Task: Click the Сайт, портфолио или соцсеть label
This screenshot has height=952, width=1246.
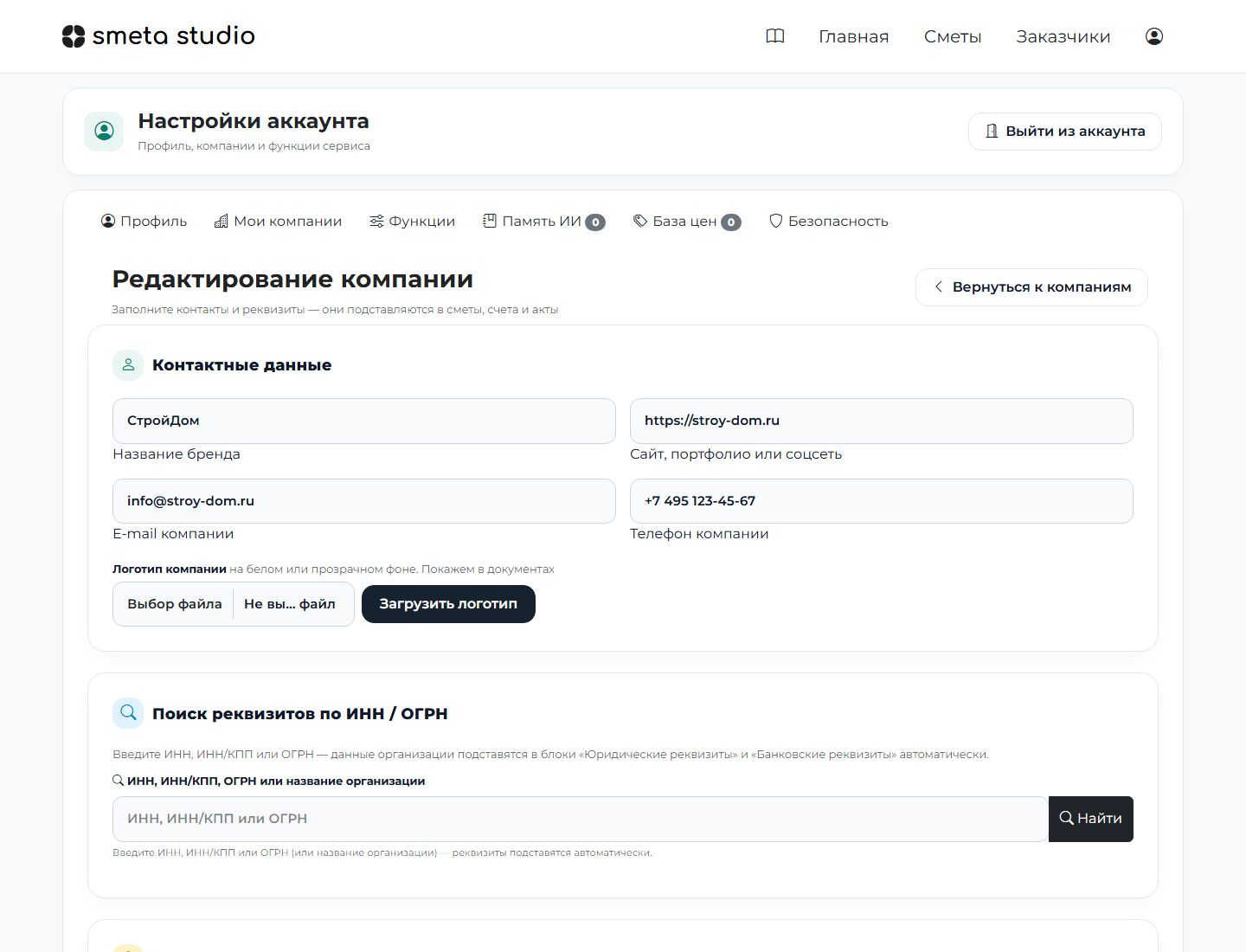Action: pos(735,454)
